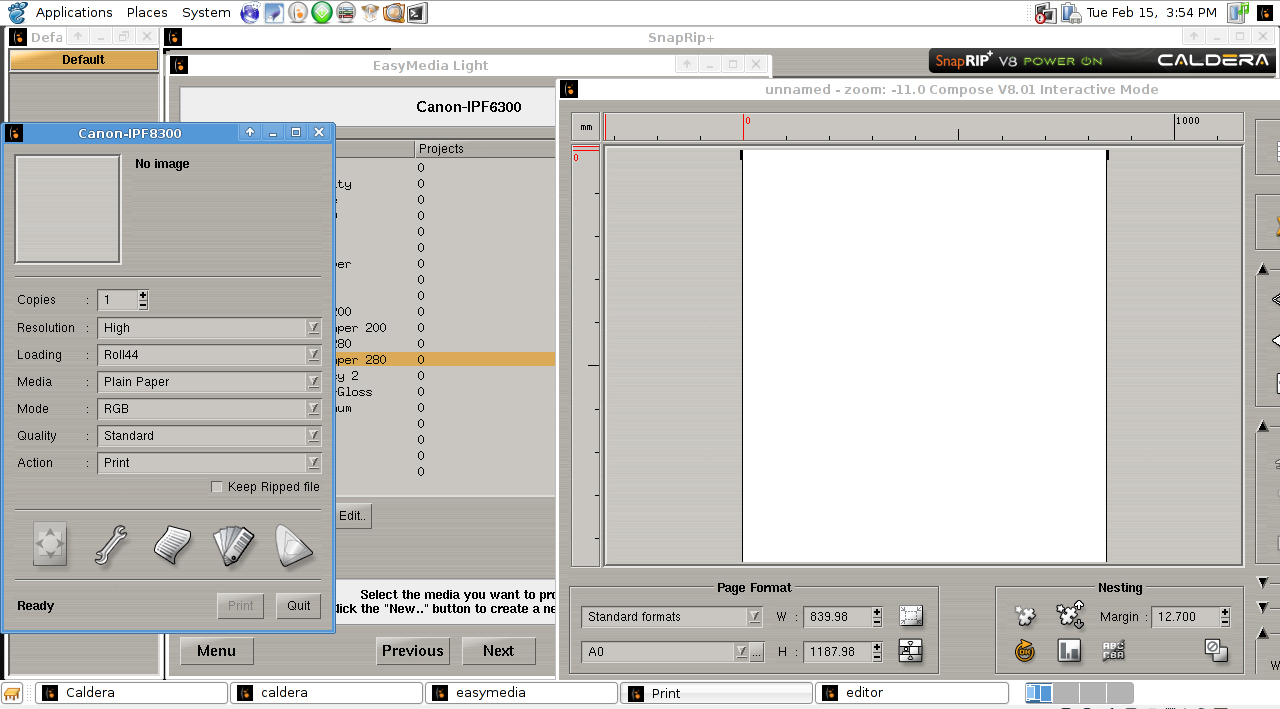Image resolution: width=1280 pixels, height=709 pixels.
Task: Open the Quality dropdown set to Standard
Action: tap(209, 436)
